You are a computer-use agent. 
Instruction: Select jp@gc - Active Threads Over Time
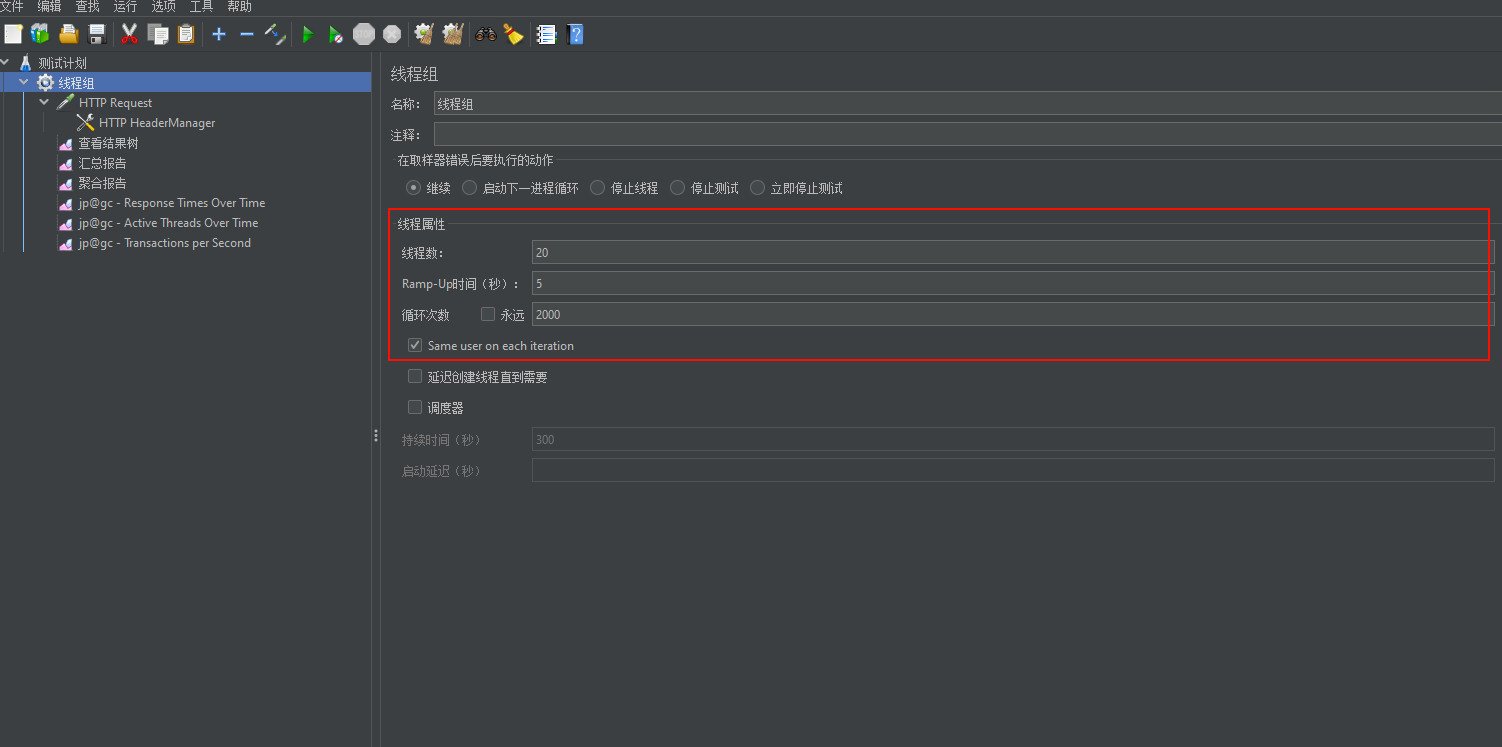pos(168,223)
